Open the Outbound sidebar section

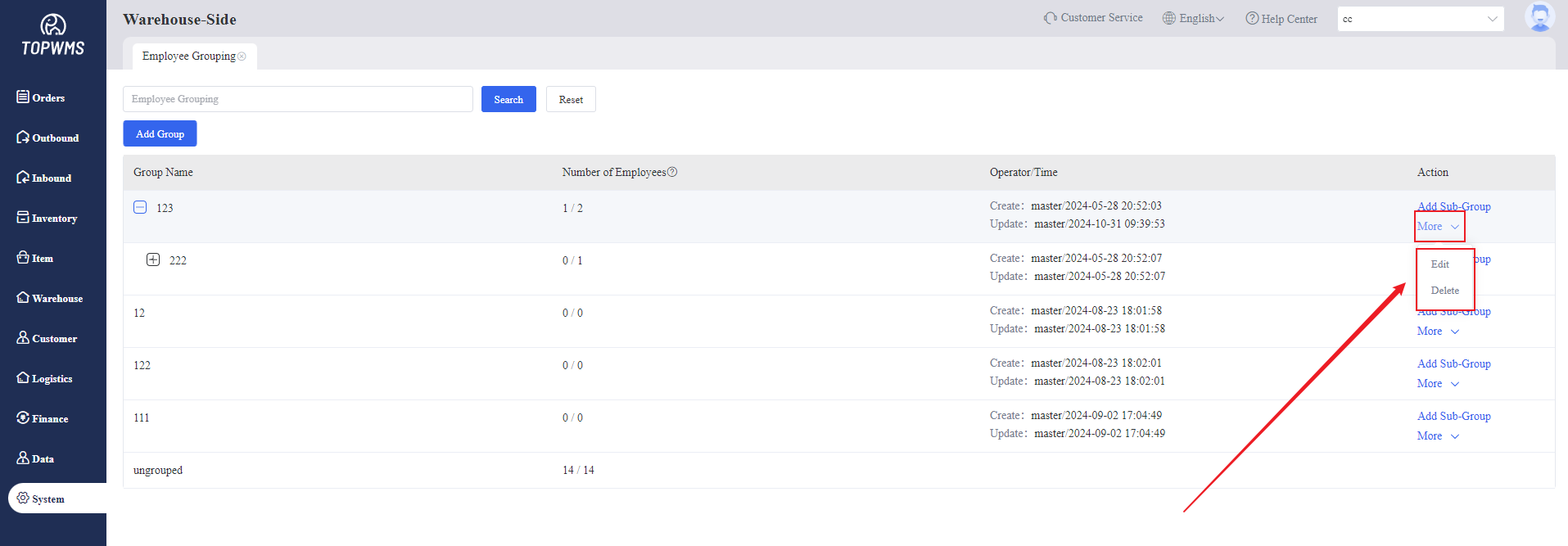click(47, 138)
